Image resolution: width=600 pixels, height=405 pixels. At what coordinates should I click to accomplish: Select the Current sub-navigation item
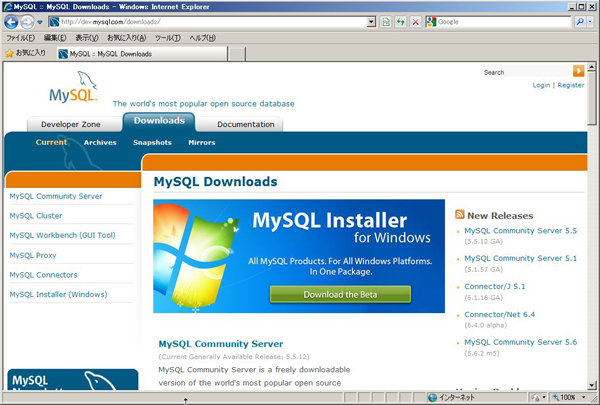pos(51,142)
